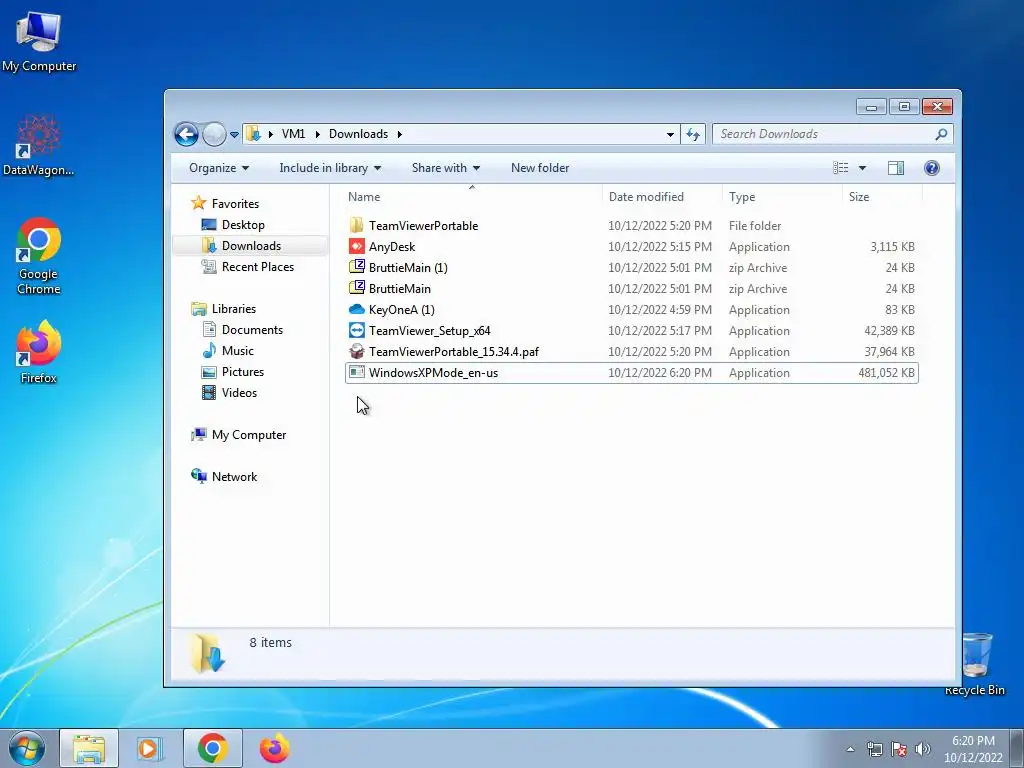This screenshot has height=768, width=1024.
Task: Select VM1 in the address breadcrumb
Action: tap(293, 134)
